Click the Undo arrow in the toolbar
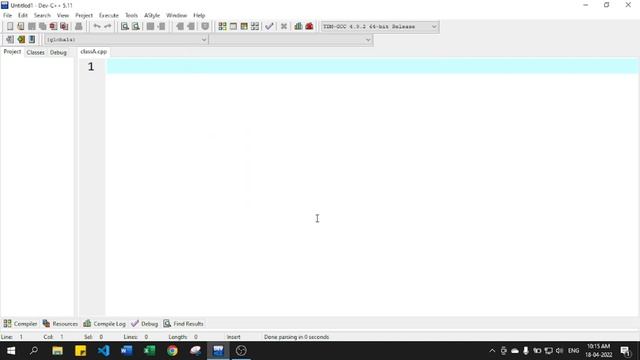Screen dimensions: 640x360 97,27
